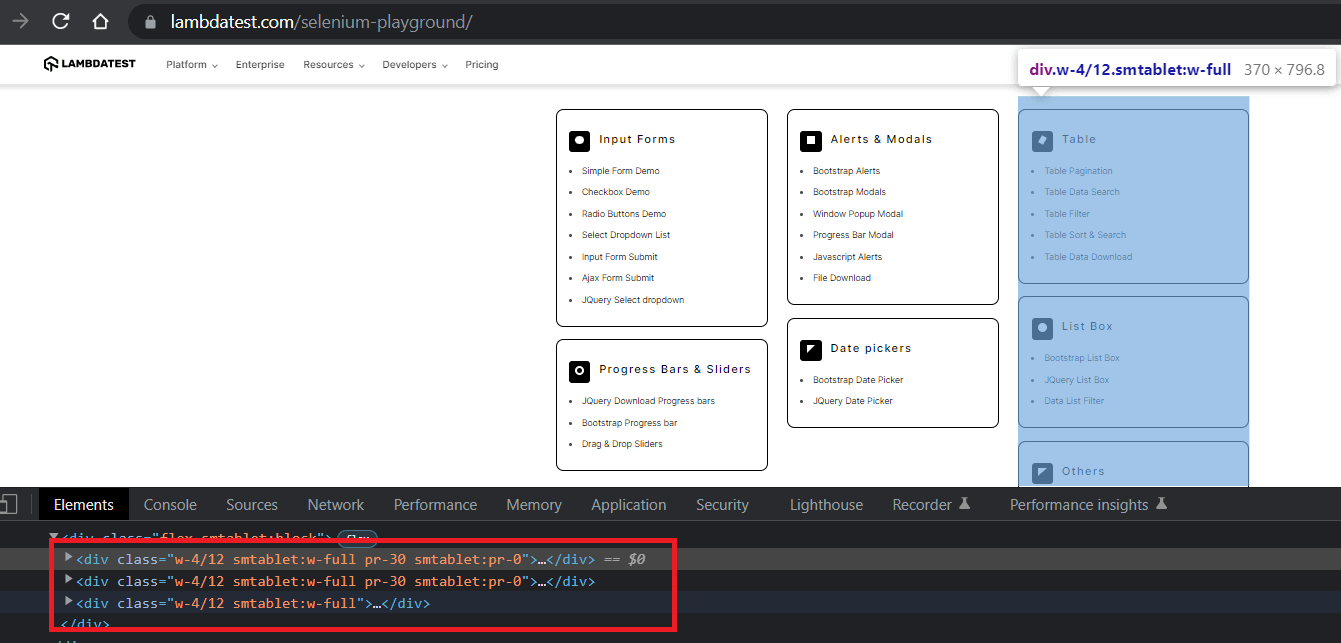Click the Input Forms card icon
Screen dimensions: 1341x643
(x=580, y=140)
